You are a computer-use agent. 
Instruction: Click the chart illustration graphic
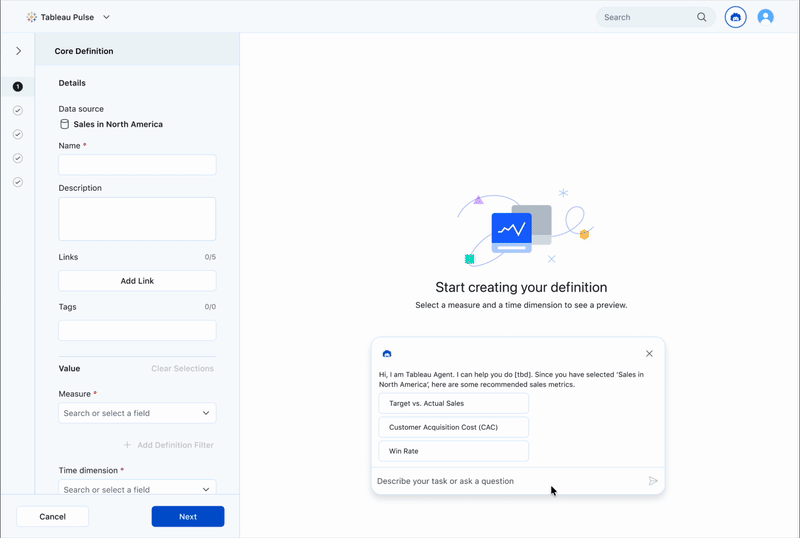click(524, 228)
